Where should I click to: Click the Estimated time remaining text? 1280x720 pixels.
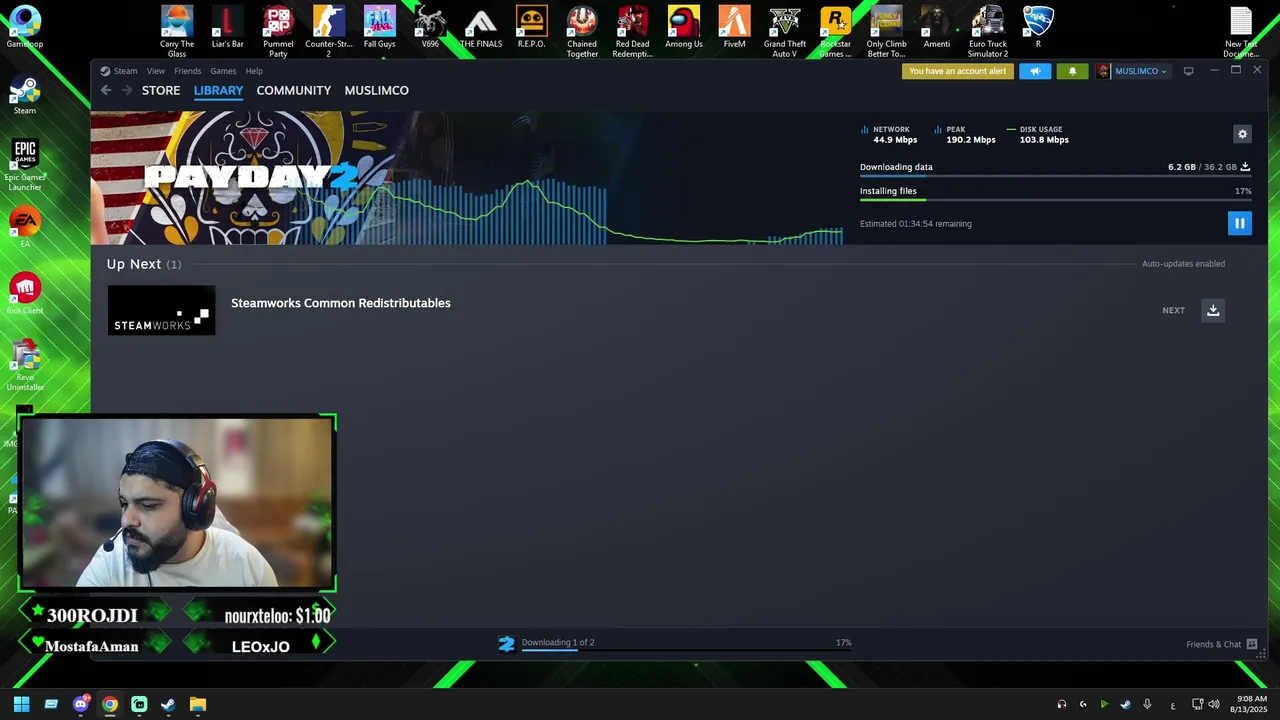(x=916, y=224)
